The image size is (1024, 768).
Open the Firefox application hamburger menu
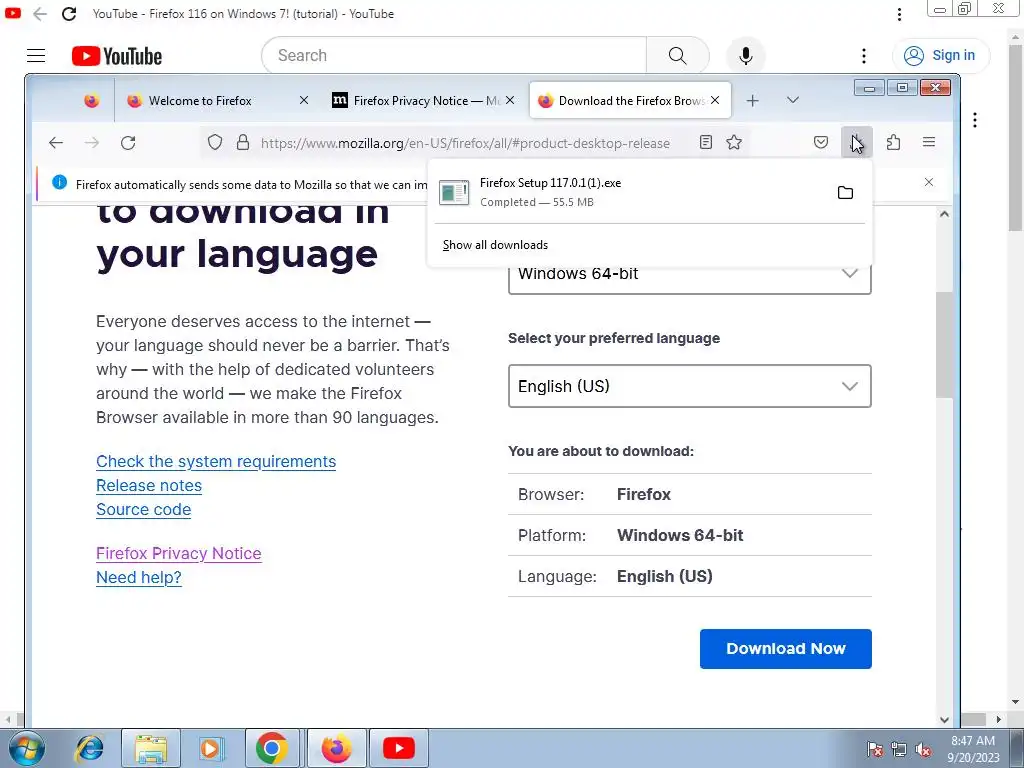tap(929, 142)
